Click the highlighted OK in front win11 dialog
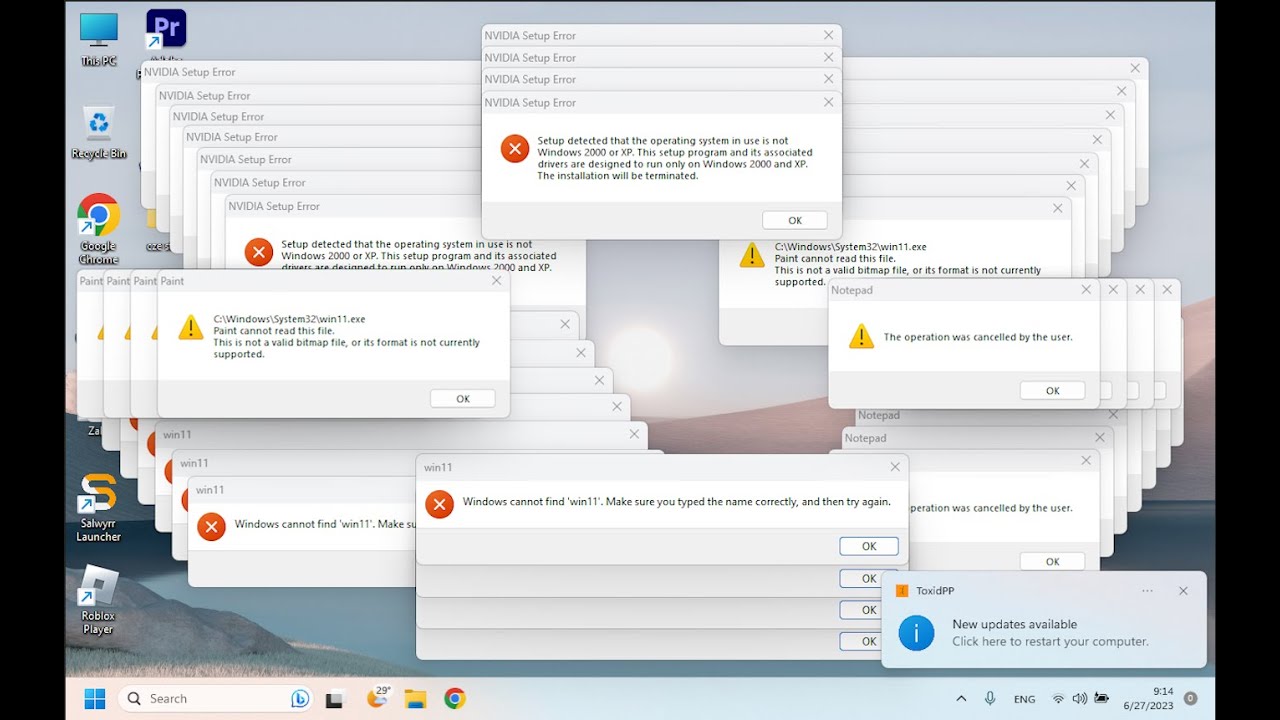1280x720 pixels. point(868,546)
